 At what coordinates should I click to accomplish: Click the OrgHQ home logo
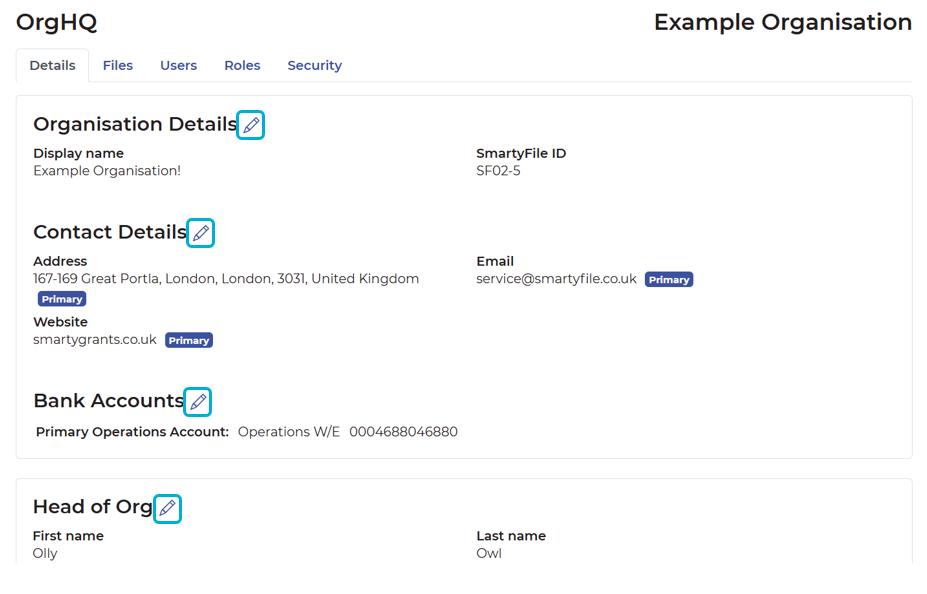pyautogui.click(x=56, y=21)
